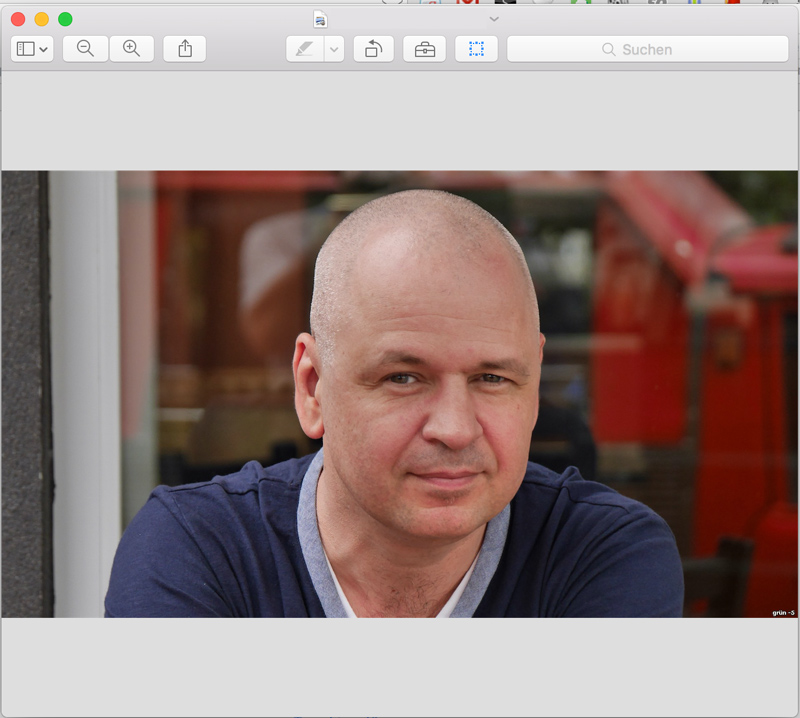The image size is (800, 718).
Task: Zoom out with the minus magnifier icon
Action: point(85,48)
